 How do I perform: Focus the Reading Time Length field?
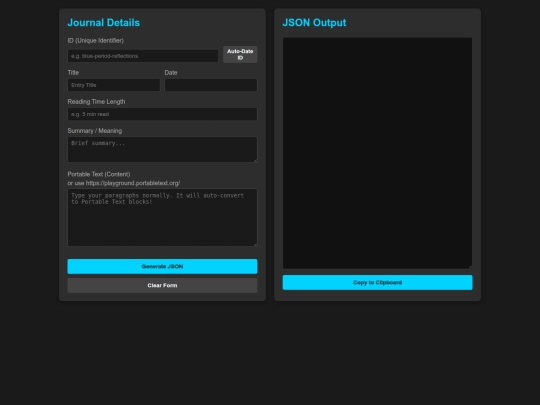[162, 114]
